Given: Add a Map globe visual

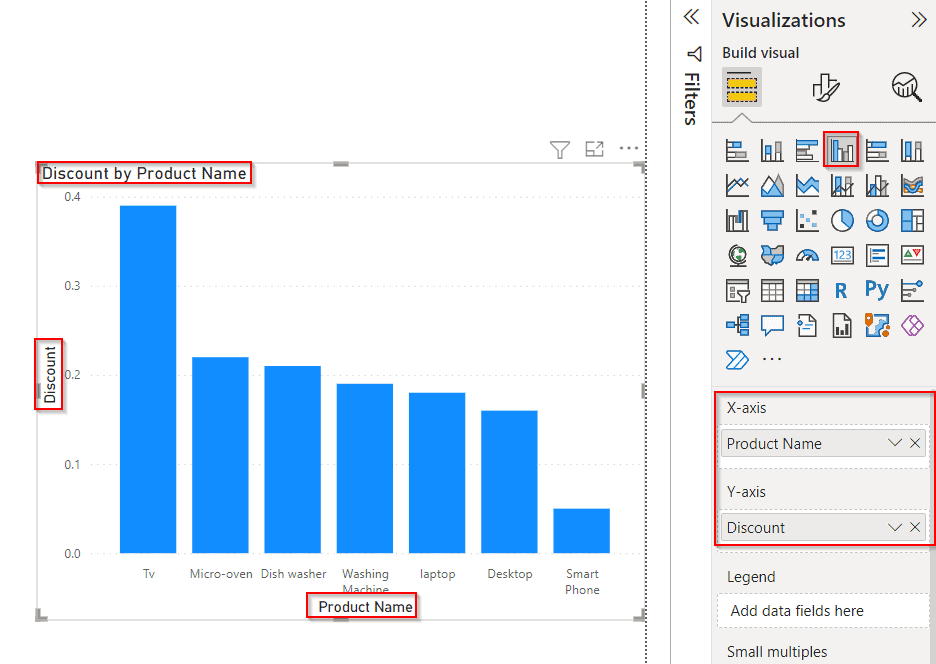Looking at the screenshot, I should click(x=737, y=256).
